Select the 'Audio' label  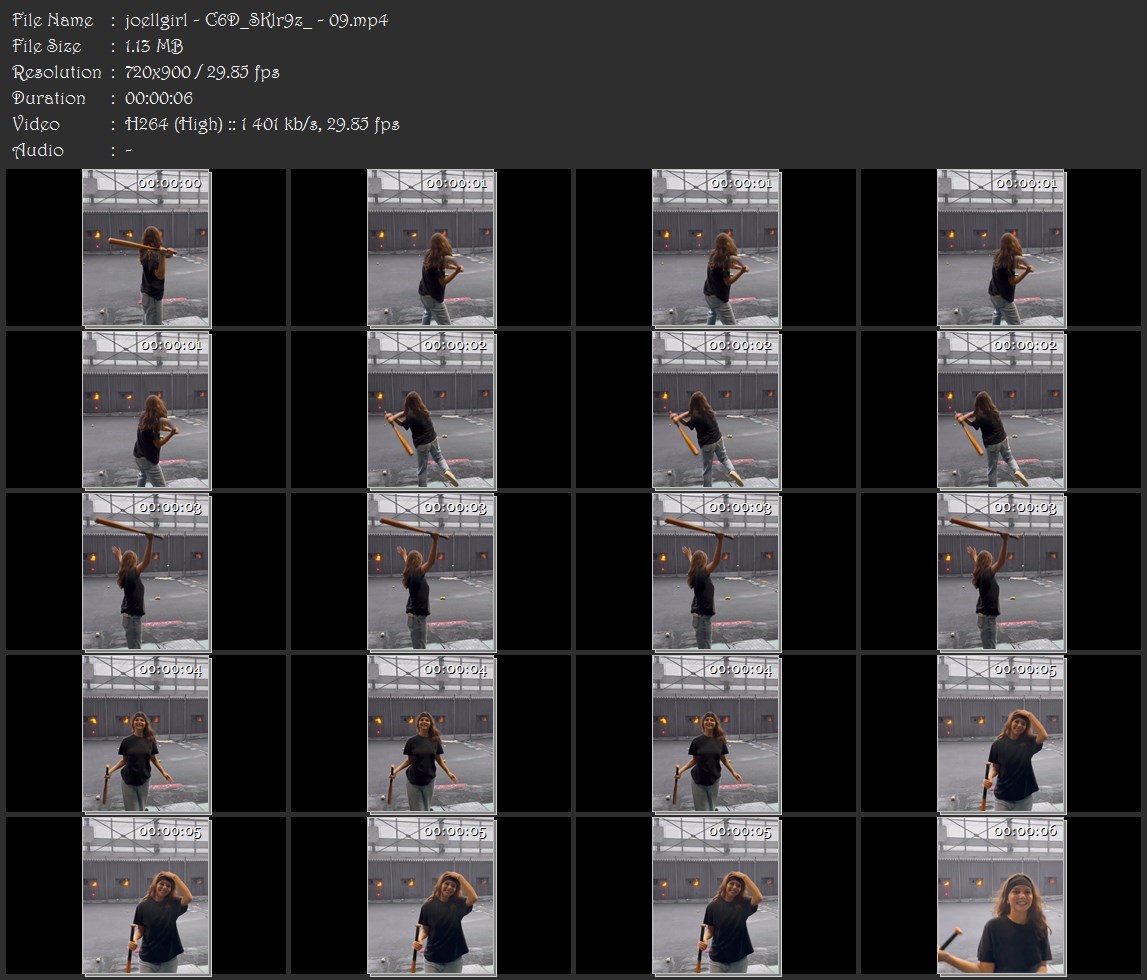[x=38, y=150]
